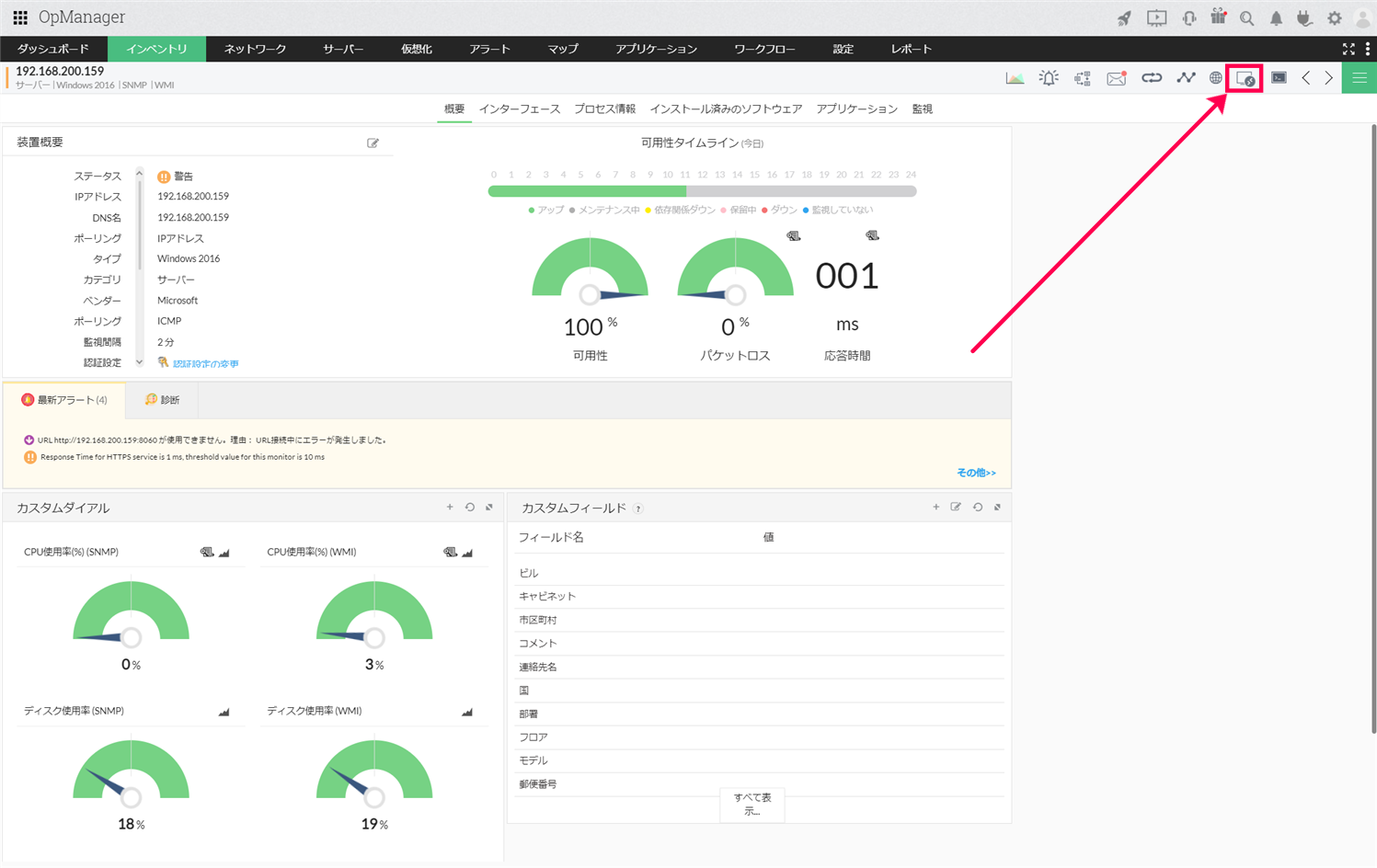
Task: Open remote desktop connection icon
Action: click(x=1245, y=79)
